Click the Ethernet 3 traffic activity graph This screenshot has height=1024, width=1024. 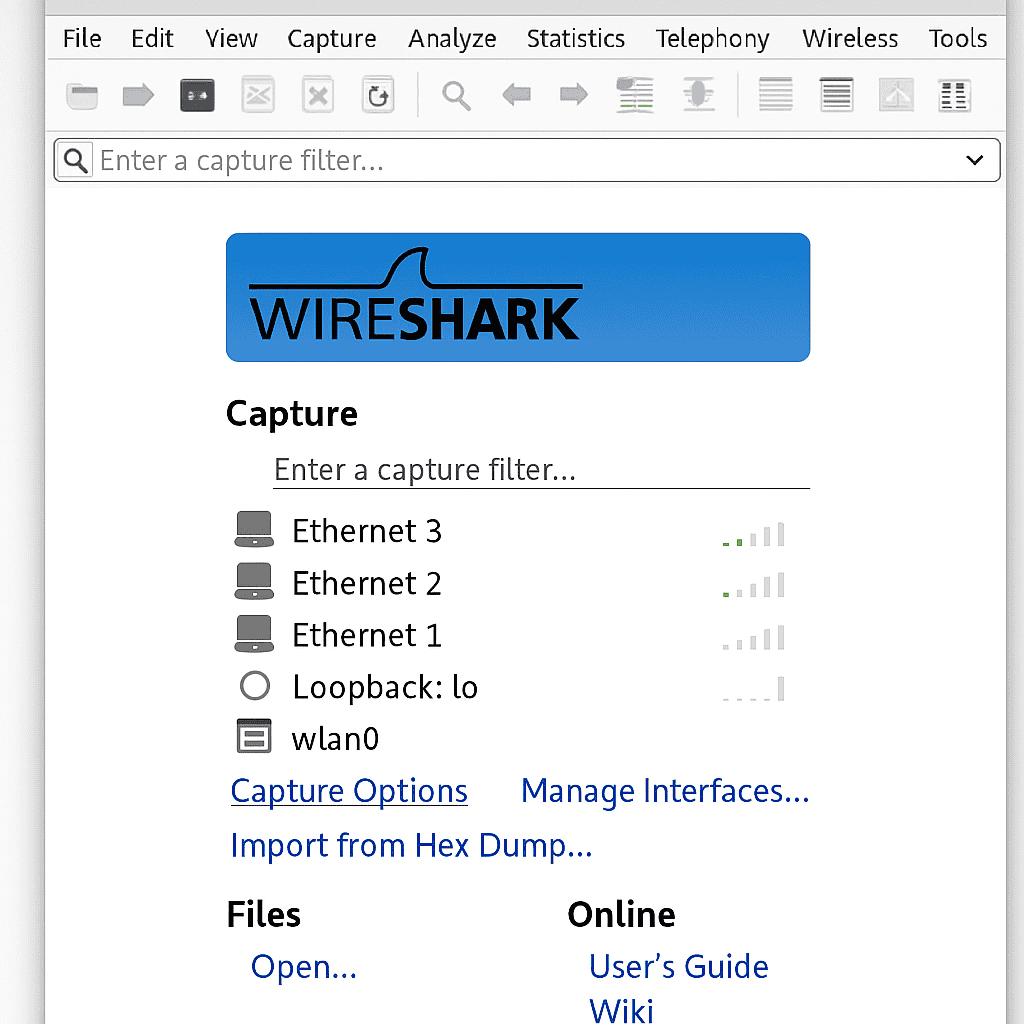pos(754,534)
